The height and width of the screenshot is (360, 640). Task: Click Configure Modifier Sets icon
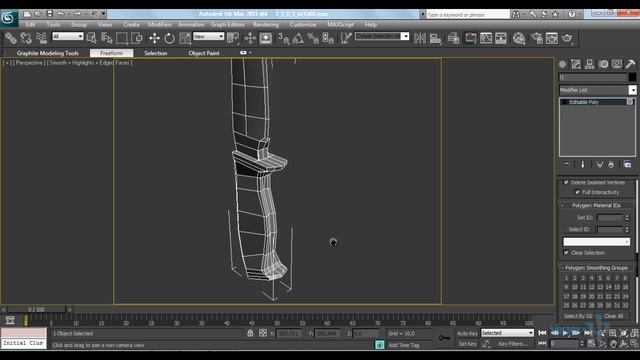[627, 164]
